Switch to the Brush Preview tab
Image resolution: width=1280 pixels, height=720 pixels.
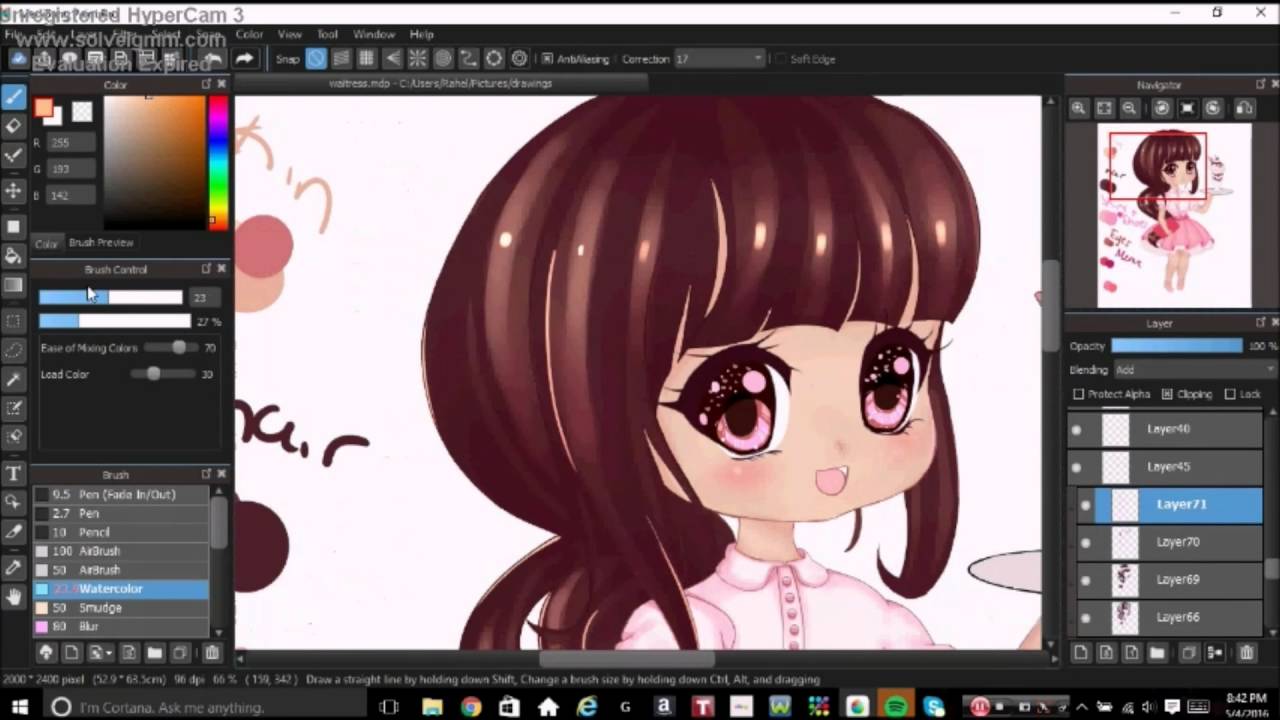[x=101, y=243]
